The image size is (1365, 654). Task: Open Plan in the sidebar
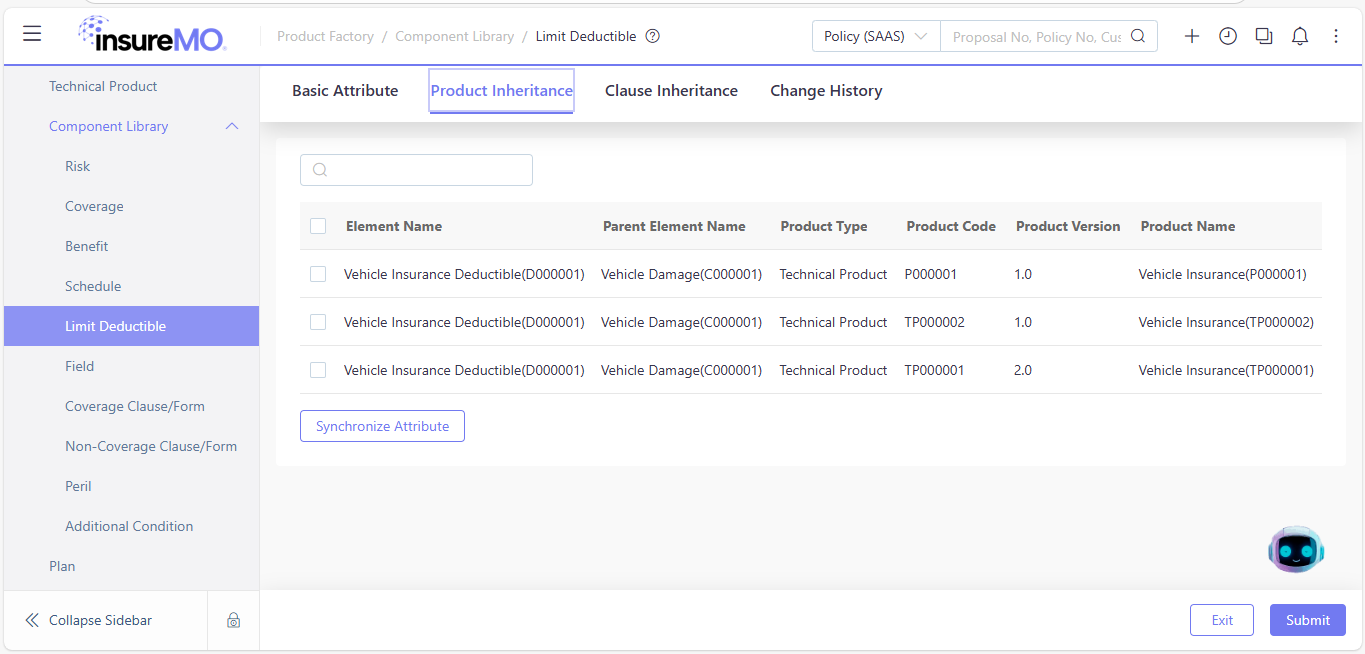62,566
